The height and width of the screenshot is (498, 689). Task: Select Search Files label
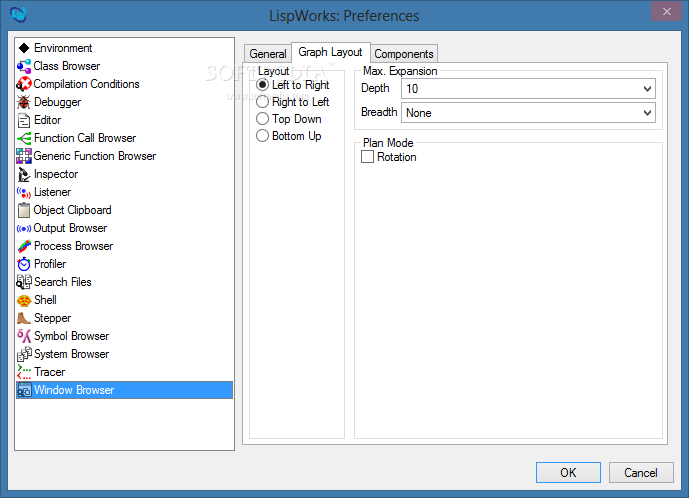tap(63, 282)
